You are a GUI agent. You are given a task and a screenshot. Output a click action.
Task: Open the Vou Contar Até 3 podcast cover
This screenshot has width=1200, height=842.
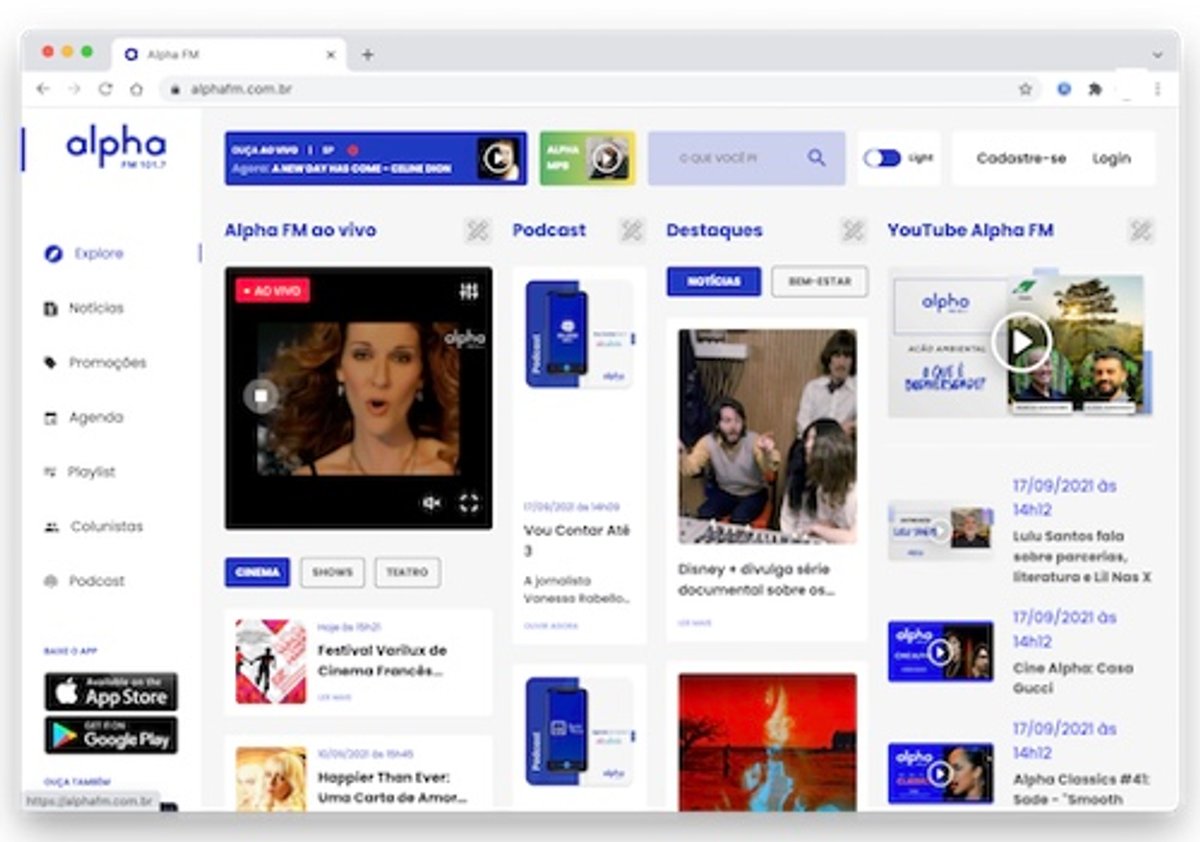579,334
